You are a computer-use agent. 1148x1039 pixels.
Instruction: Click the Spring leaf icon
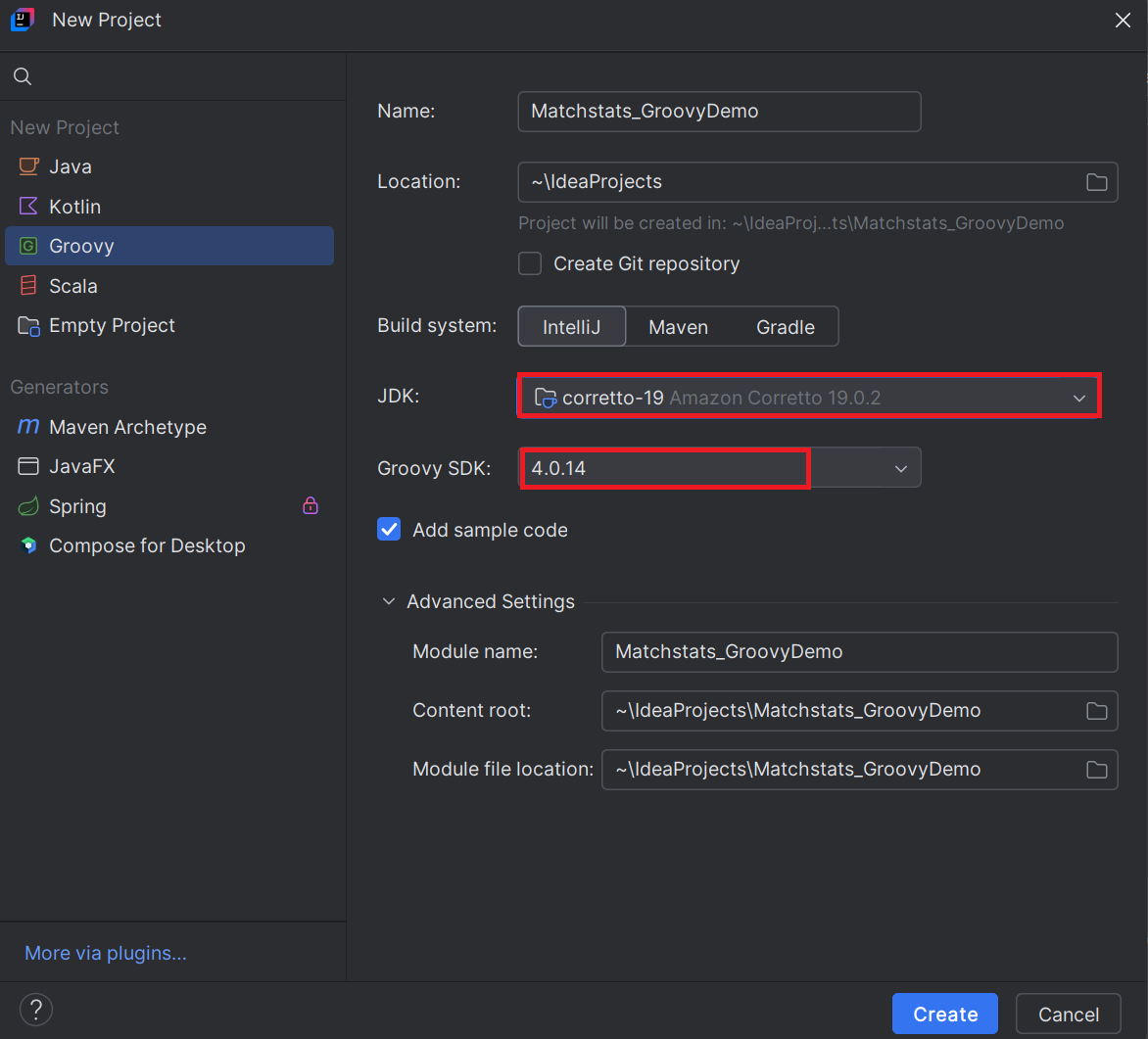tap(28, 506)
